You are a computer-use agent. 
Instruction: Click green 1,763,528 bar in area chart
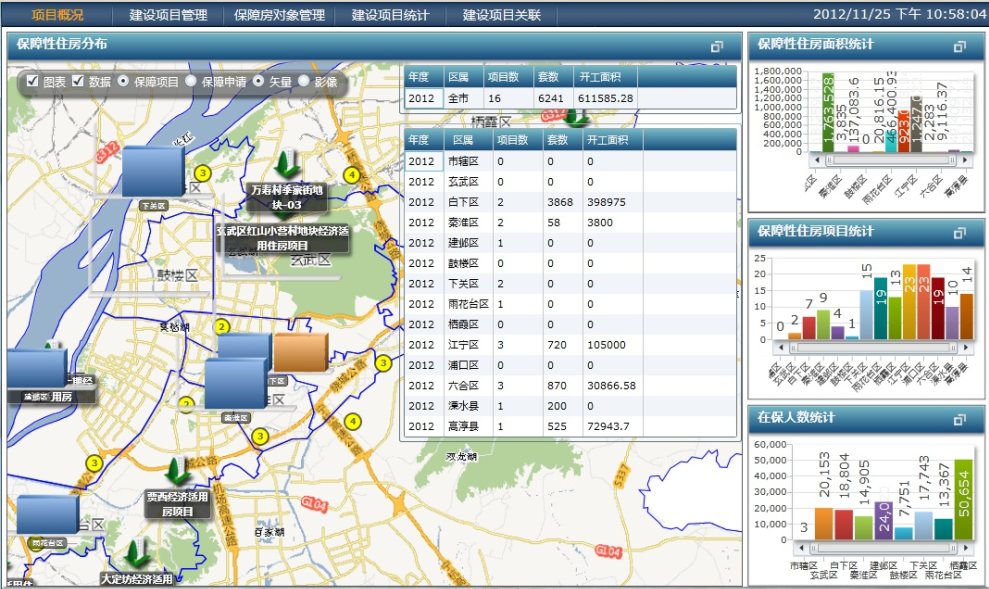(x=828, y=112)
